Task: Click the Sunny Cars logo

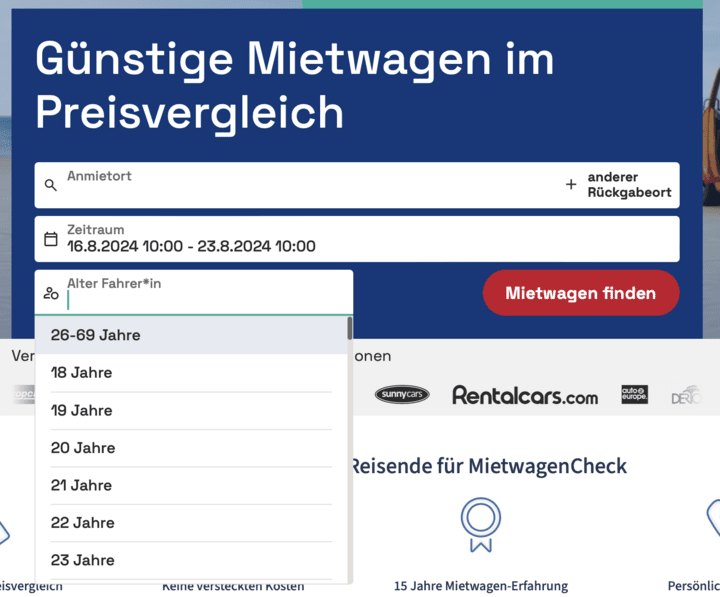Action: click(402, 395)
